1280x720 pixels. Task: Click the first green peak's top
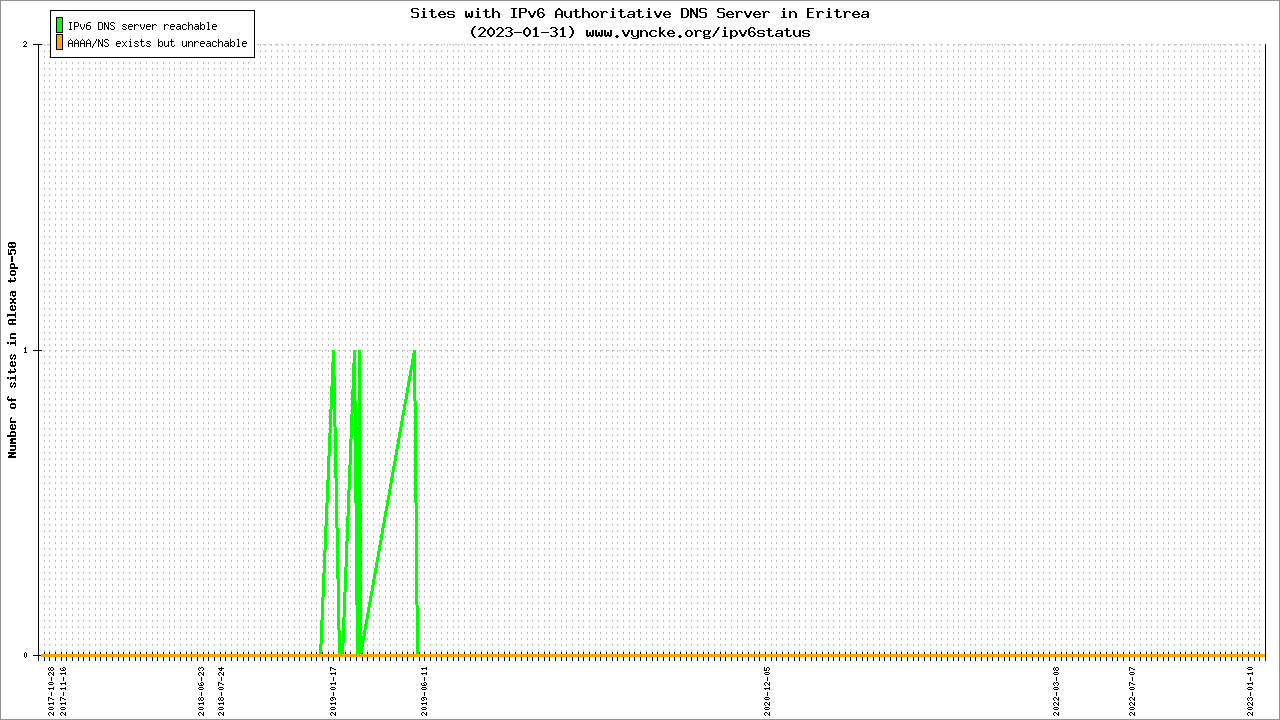click(x=333, y=351)
